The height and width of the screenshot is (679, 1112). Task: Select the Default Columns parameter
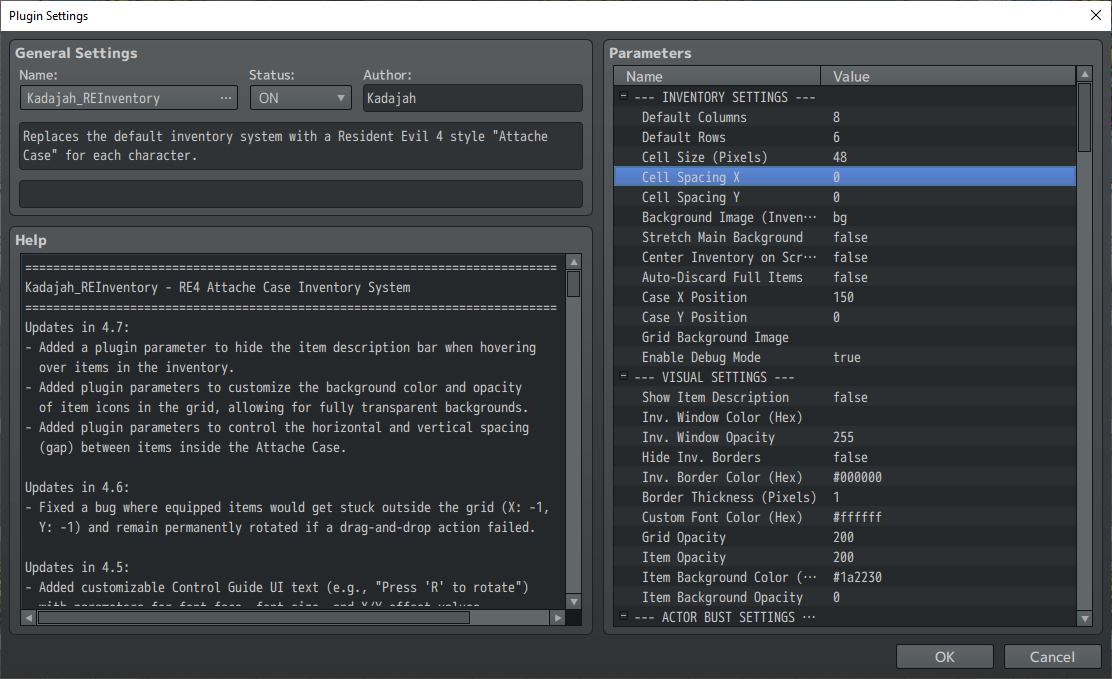[845, 117]
